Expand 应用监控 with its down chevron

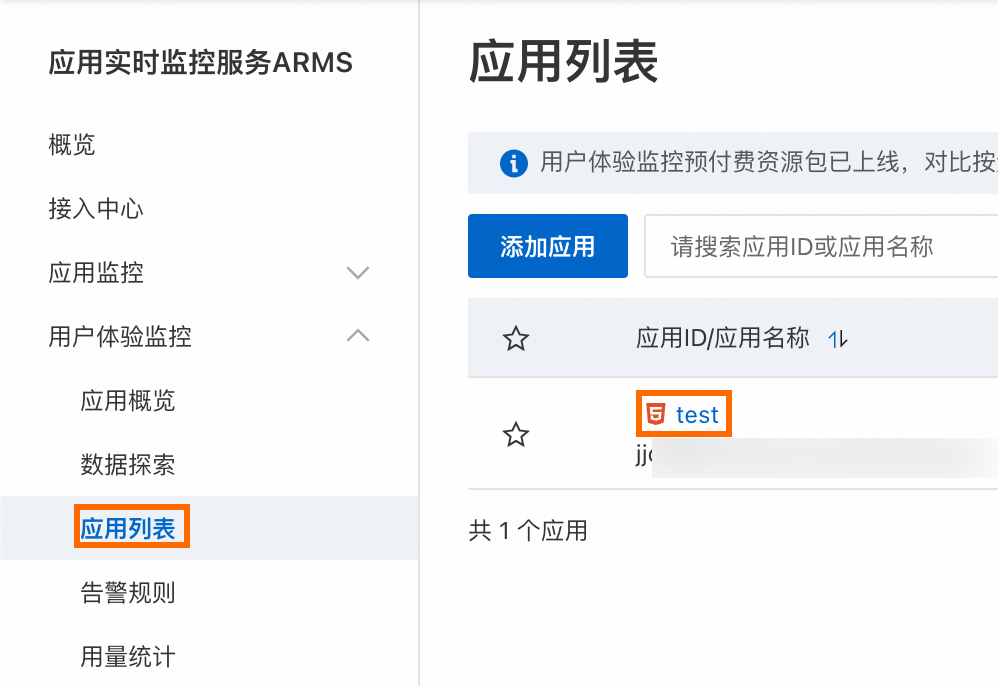coord(357,273)
